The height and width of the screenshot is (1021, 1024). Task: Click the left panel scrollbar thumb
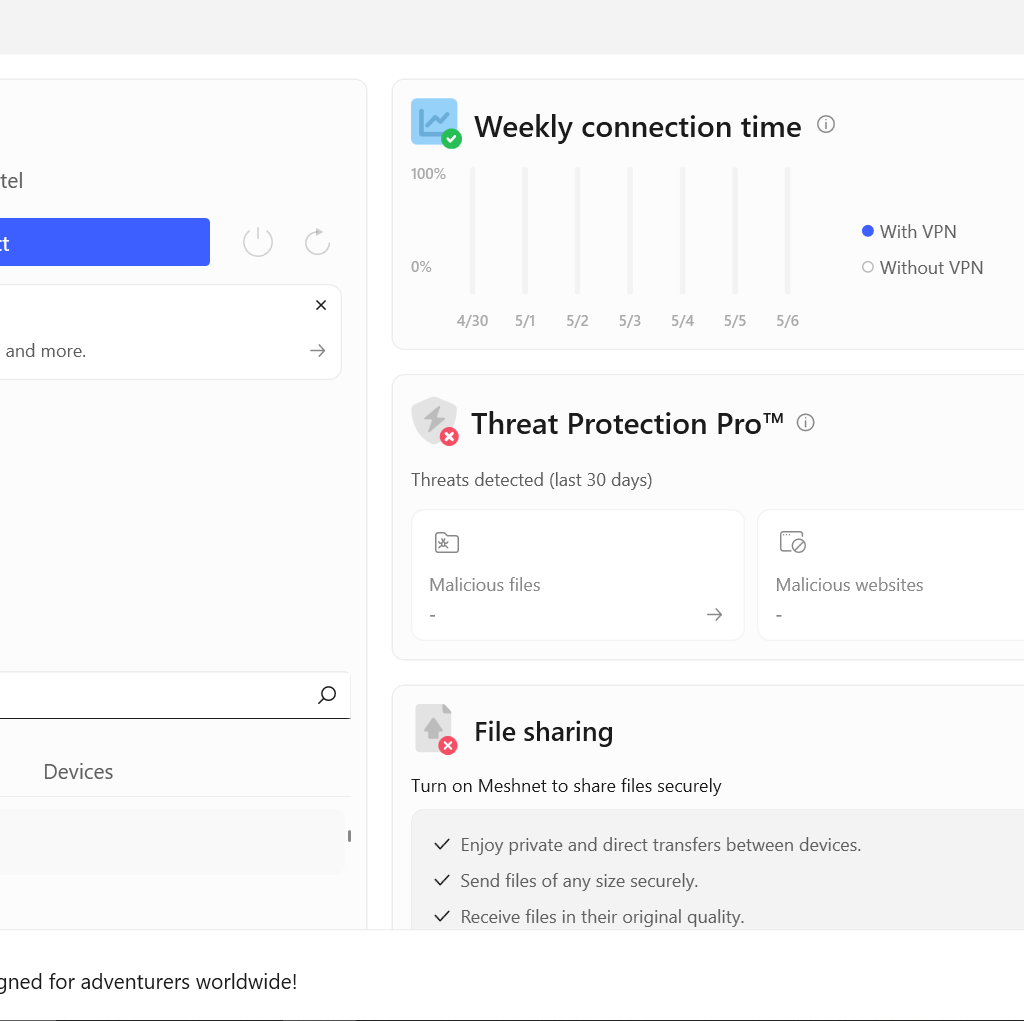(349, 835)
